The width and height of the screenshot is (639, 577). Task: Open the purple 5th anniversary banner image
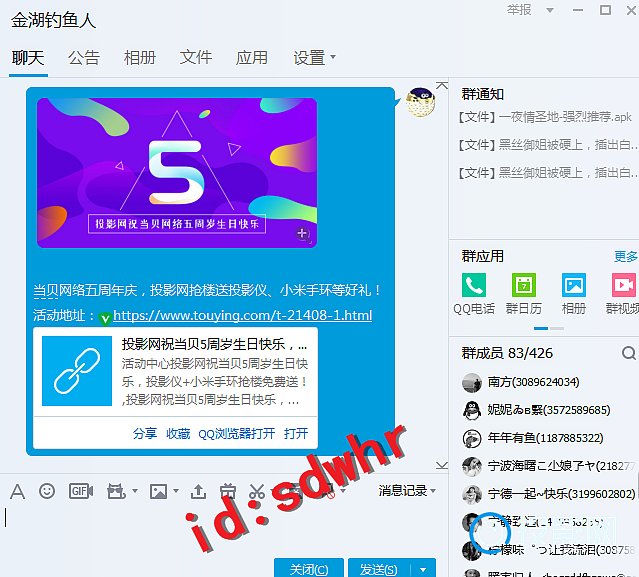click(x=177, y=173)
